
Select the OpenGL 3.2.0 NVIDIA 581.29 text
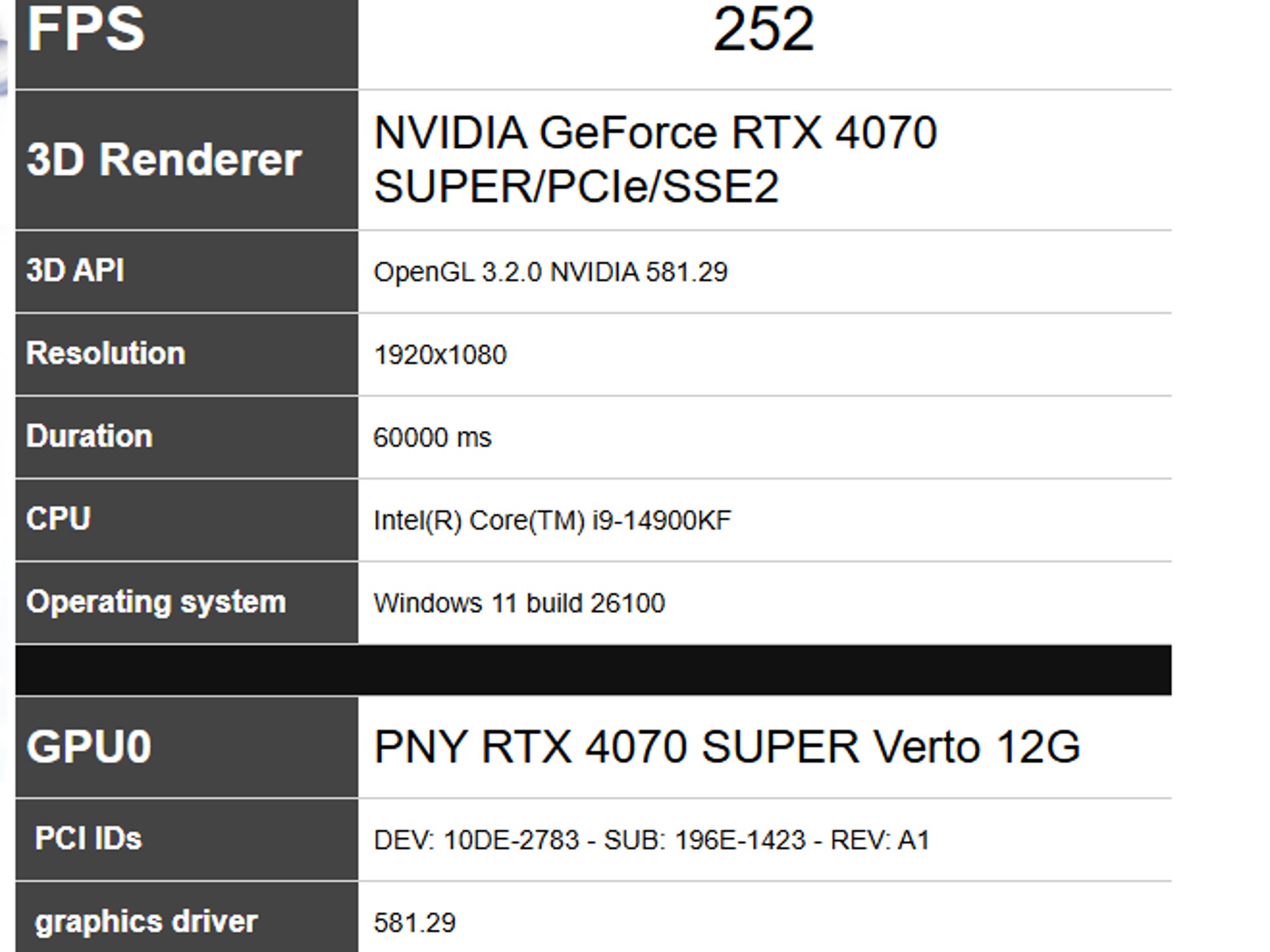click(550, 272)
